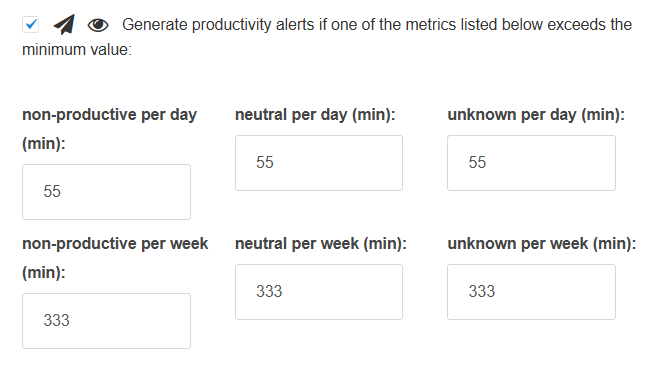Screen dimensions: 663x367
Task: Click the "unknown per day (min):" label
Action: [x=536, y=115]
